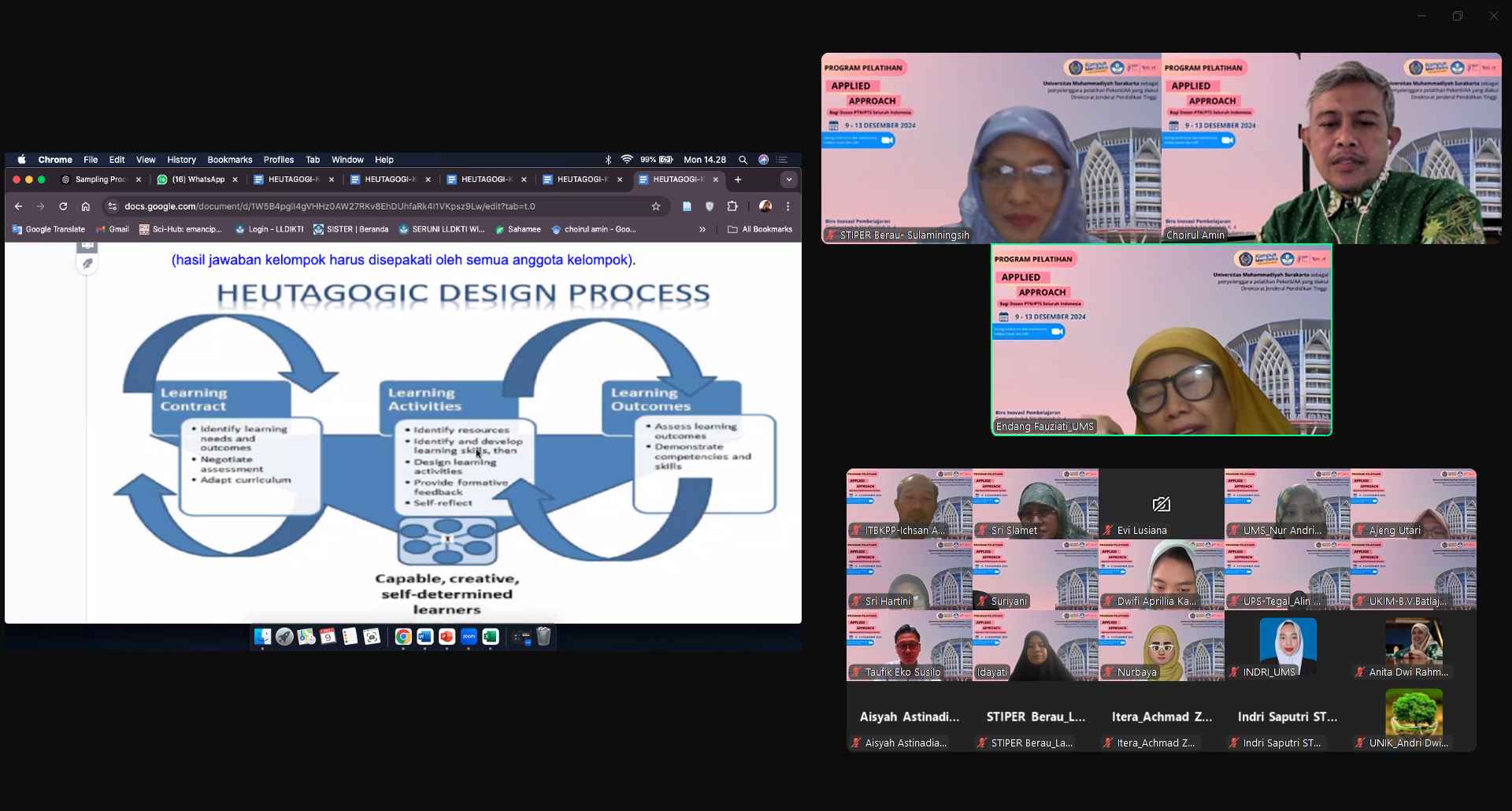Click the Chrome reload page icon
This screenshot has height=811, width=1512.
click(x=63, y=206)
